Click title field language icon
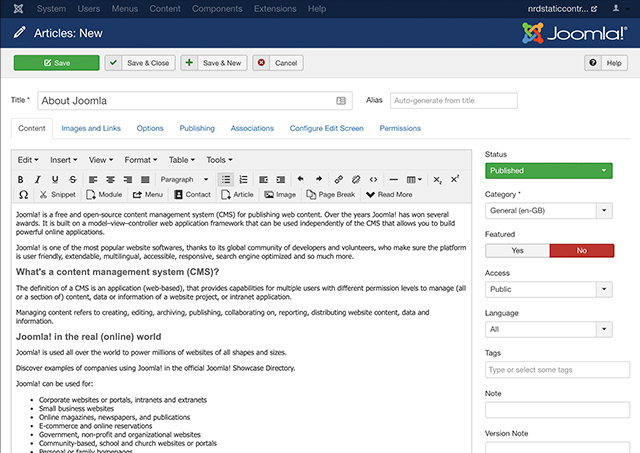 341,101
